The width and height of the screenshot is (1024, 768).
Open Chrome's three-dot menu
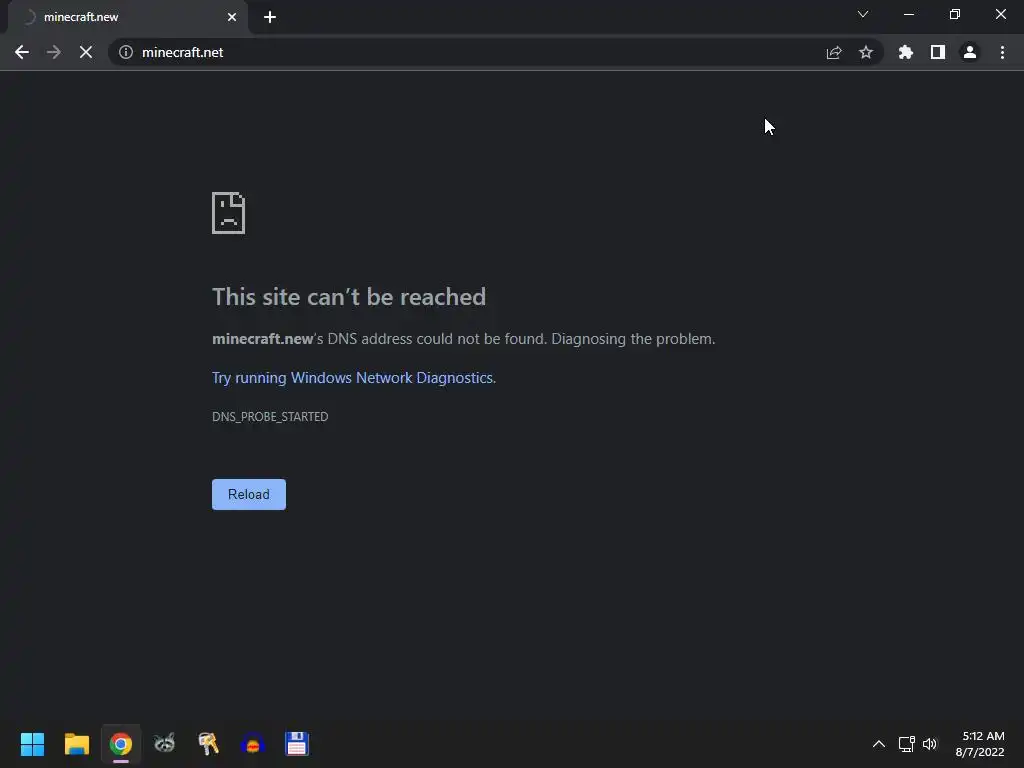tap(1002, 52)
